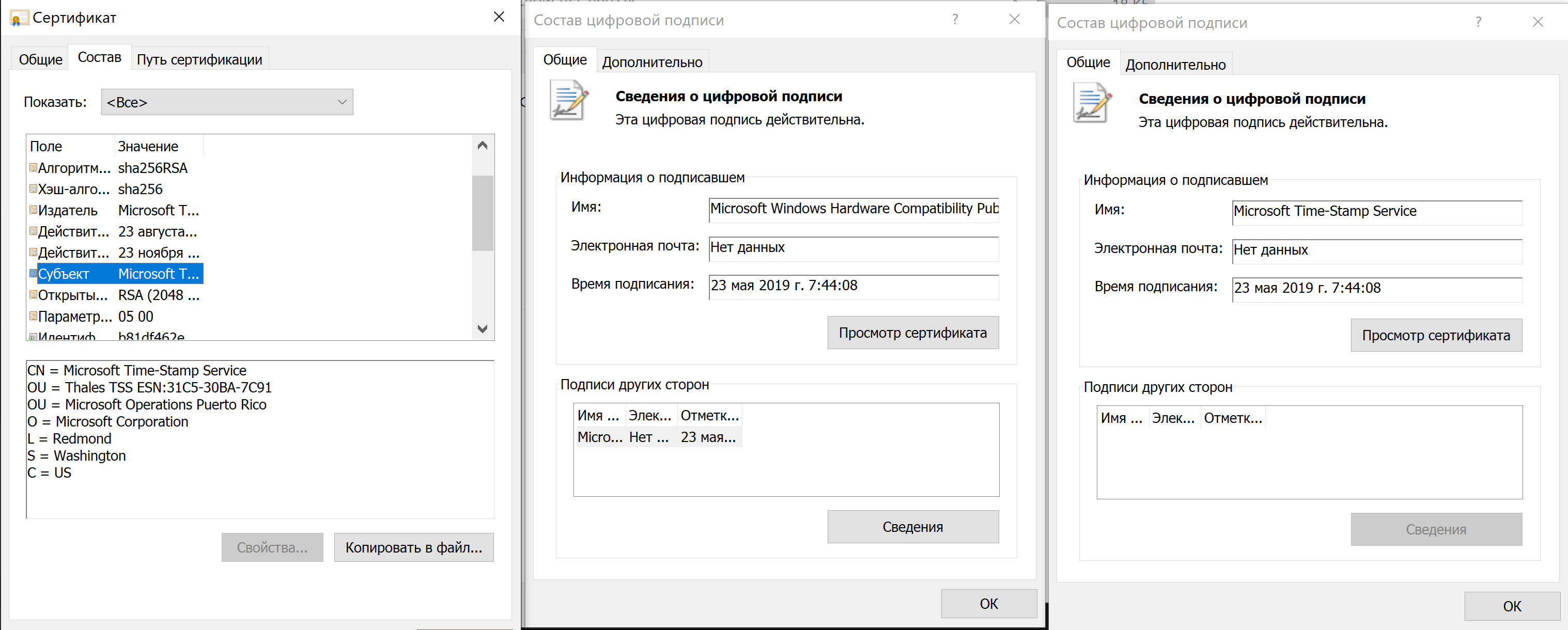
Task: Click the greyed Сведения button in the right dialog
Action: [1437, 529]
